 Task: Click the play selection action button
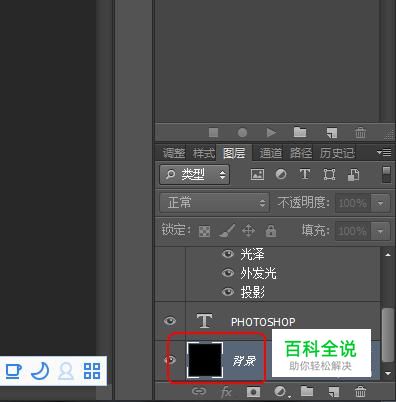(271, 133)
